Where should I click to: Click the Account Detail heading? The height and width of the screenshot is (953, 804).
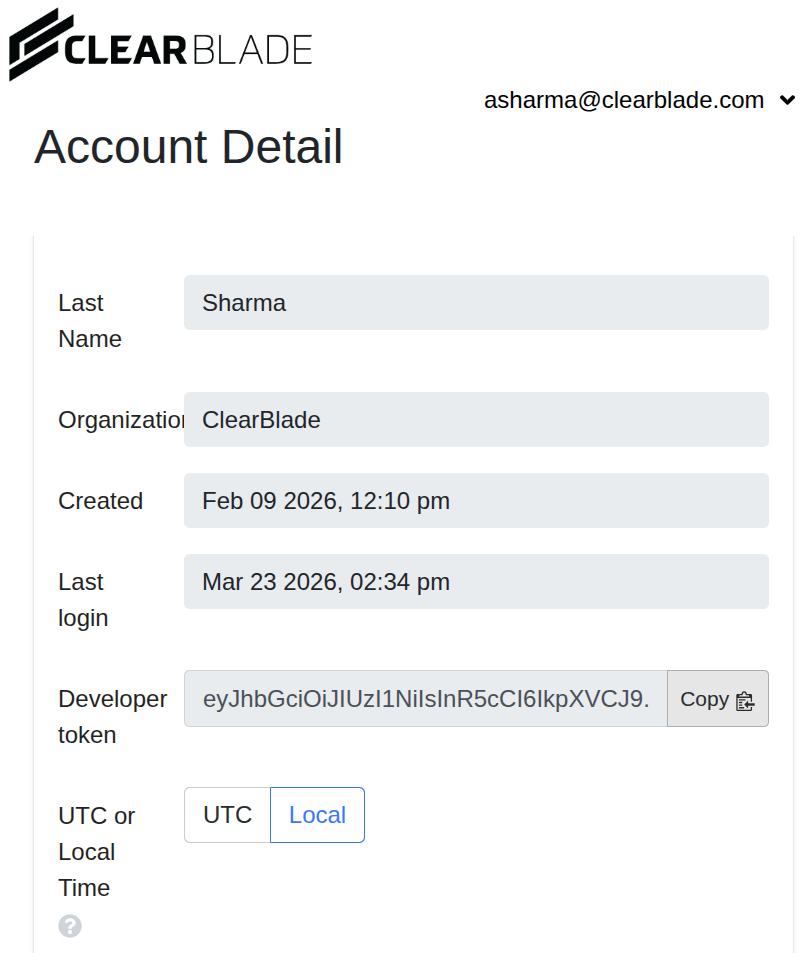click(189, 147)
